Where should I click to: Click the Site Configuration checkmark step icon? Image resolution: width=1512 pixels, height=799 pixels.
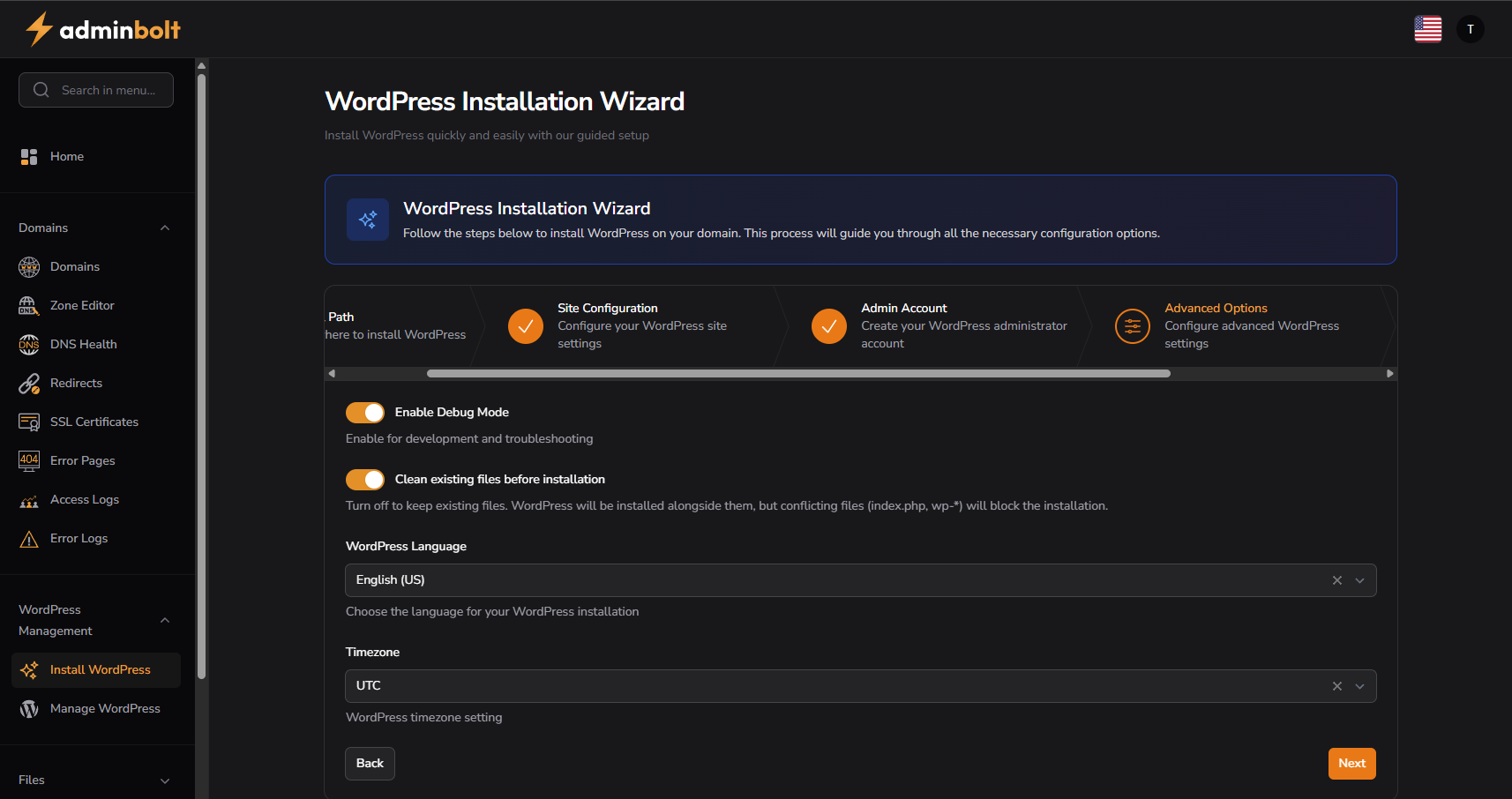tap(526, 326)
